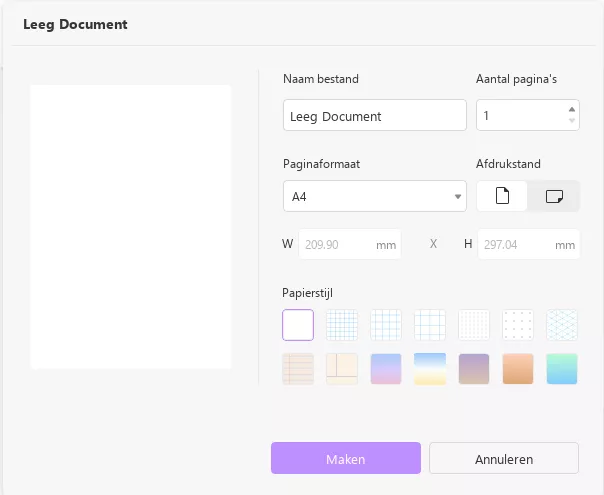This screenshot has height=495, width=604.
Task: Click the Naam bestand text field
Action: click(x=374, y=115)
